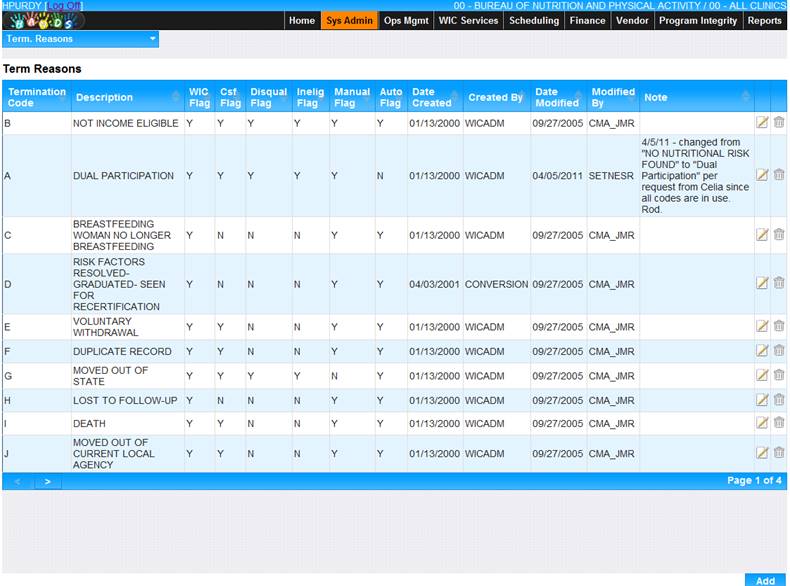Edit the DUPLICATE RECORD row

762,350
